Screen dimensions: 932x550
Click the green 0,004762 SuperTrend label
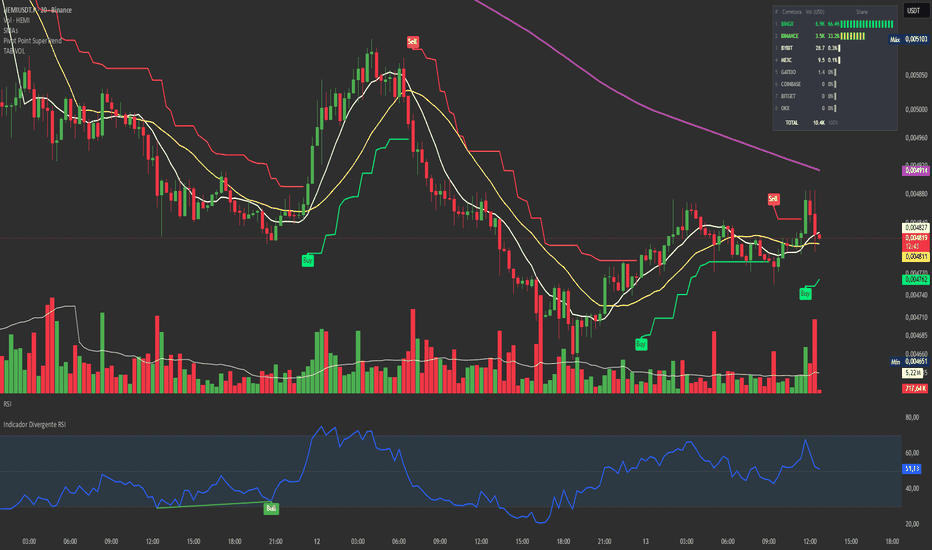pos(915,279)
